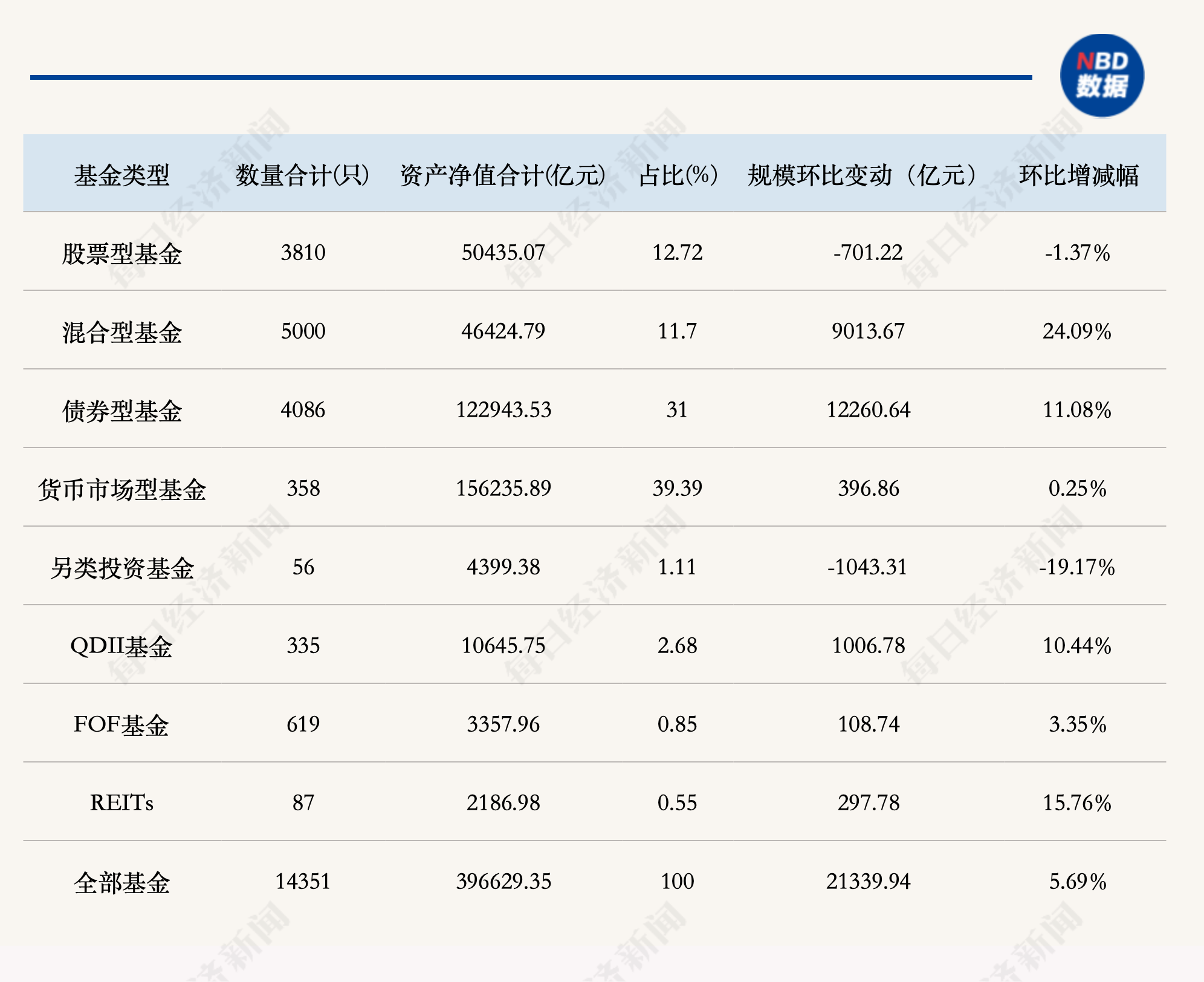The image size is (1204, 982).
Task: Select growth rate 11.08%
Action: click(x=1078, y=409)
